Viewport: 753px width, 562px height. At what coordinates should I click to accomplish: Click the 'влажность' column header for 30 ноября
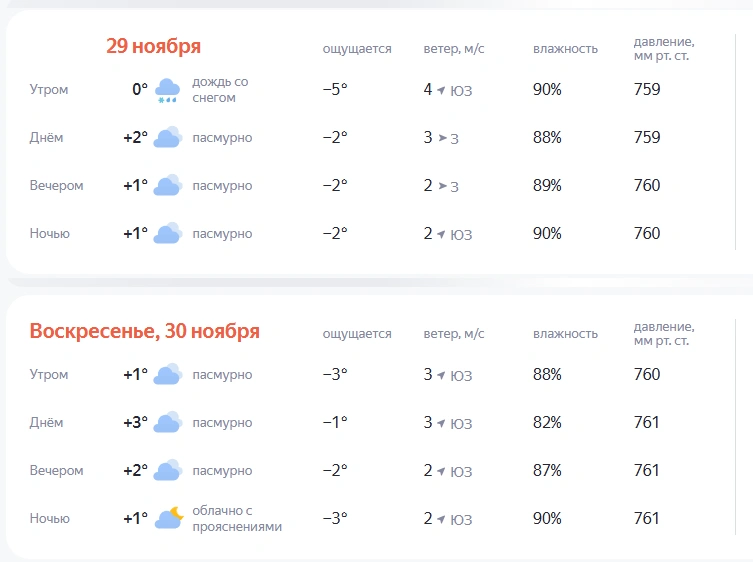point(565,333)
